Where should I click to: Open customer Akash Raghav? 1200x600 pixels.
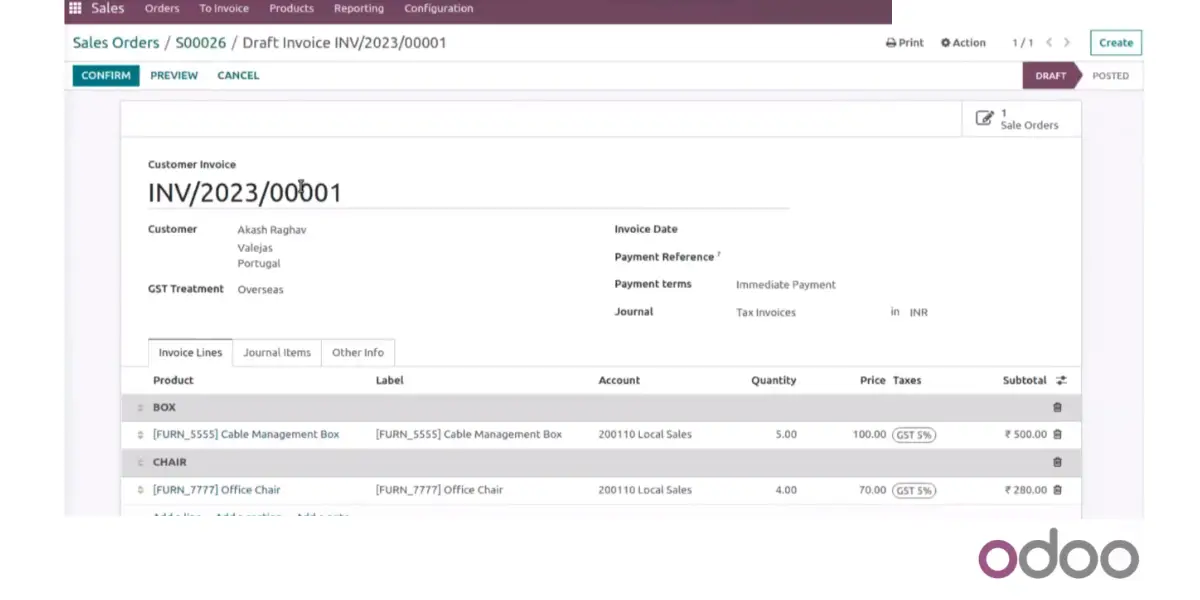click(x=272, y=230)
